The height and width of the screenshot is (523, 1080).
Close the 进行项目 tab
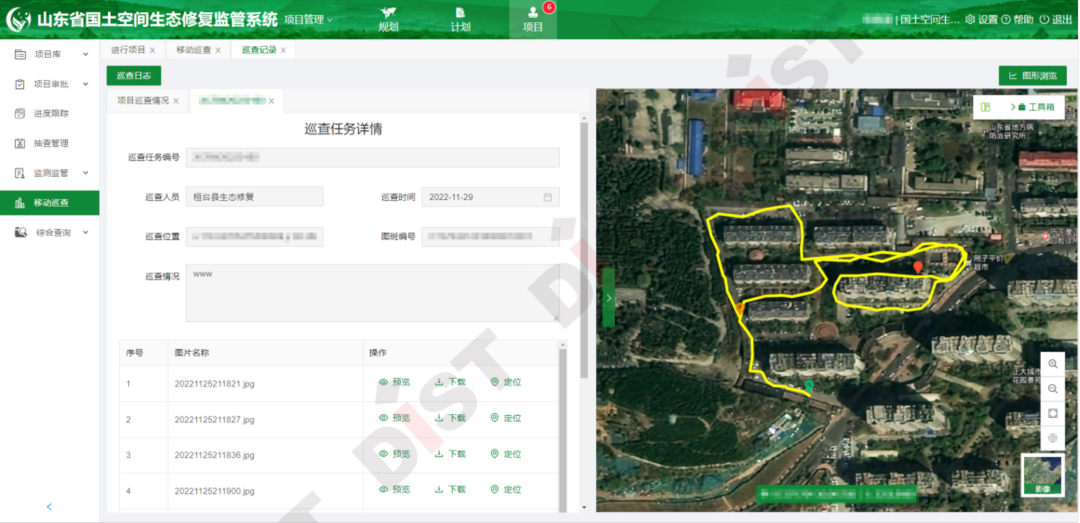tap(152, 50)
